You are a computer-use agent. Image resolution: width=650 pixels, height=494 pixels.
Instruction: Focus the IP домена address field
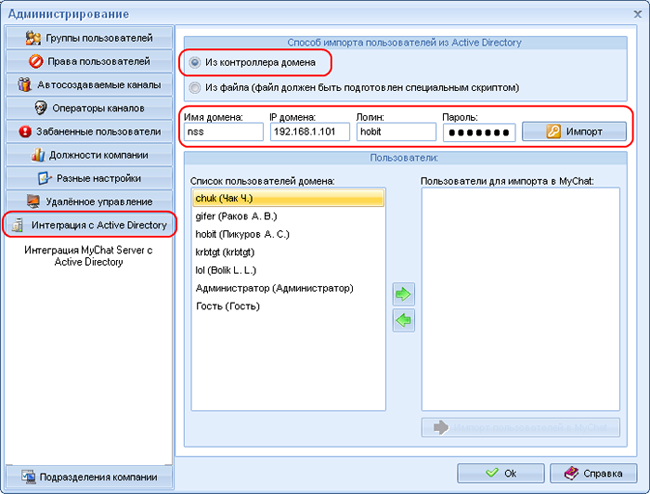(x=307, y=133)
